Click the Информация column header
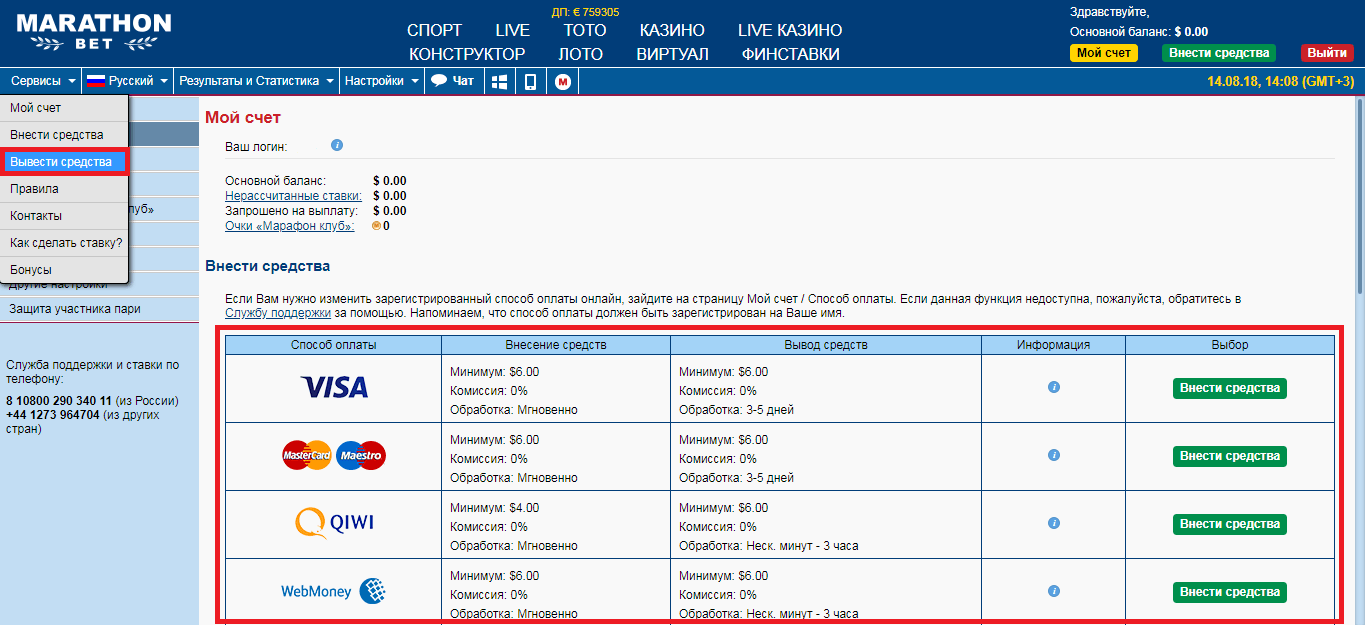The width and height of the screenshot is (1365, 625). tap(1053, 345)
